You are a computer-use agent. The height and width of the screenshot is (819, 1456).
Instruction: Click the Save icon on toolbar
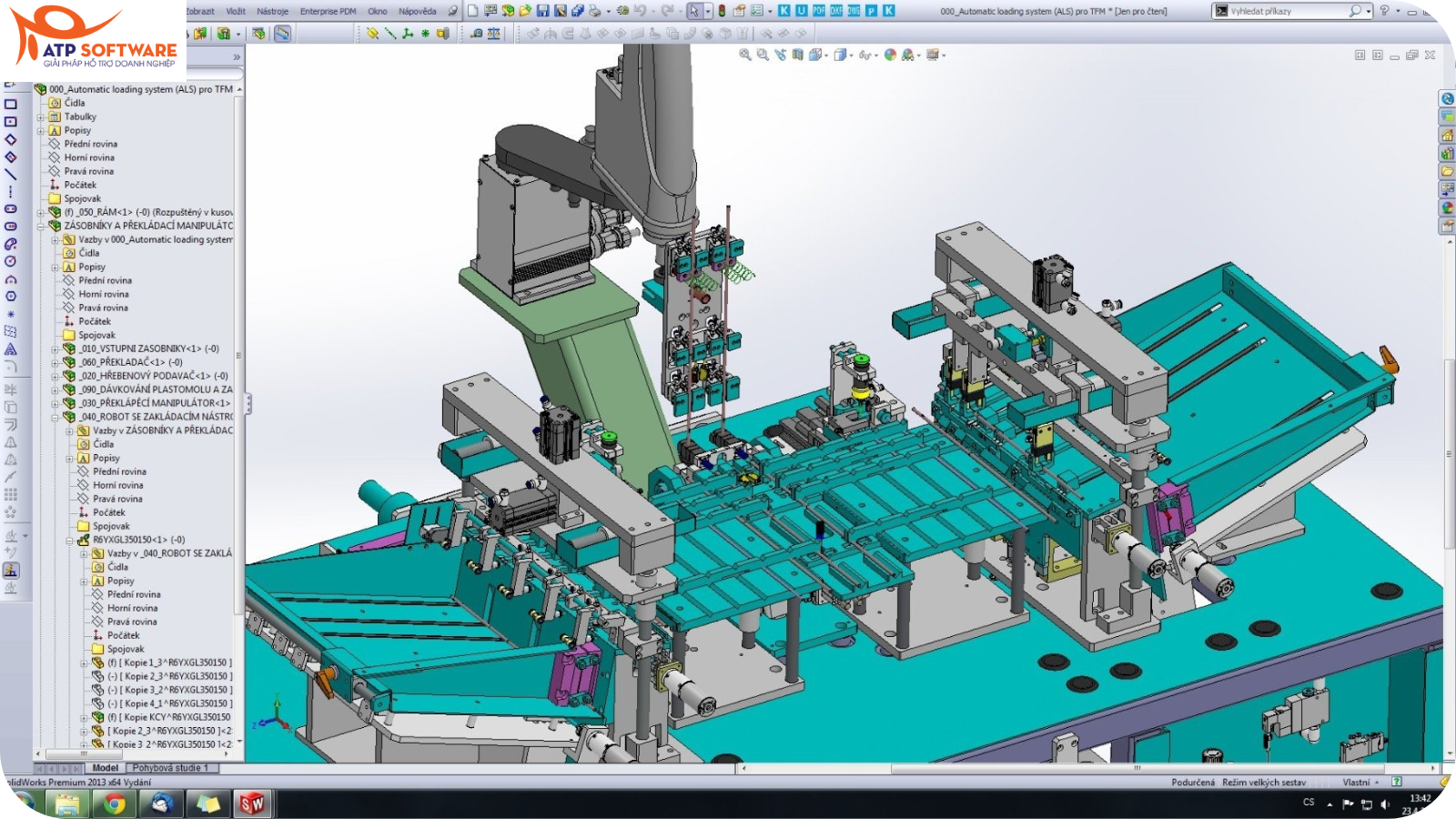pyautogui.click(x=543, y=10)
